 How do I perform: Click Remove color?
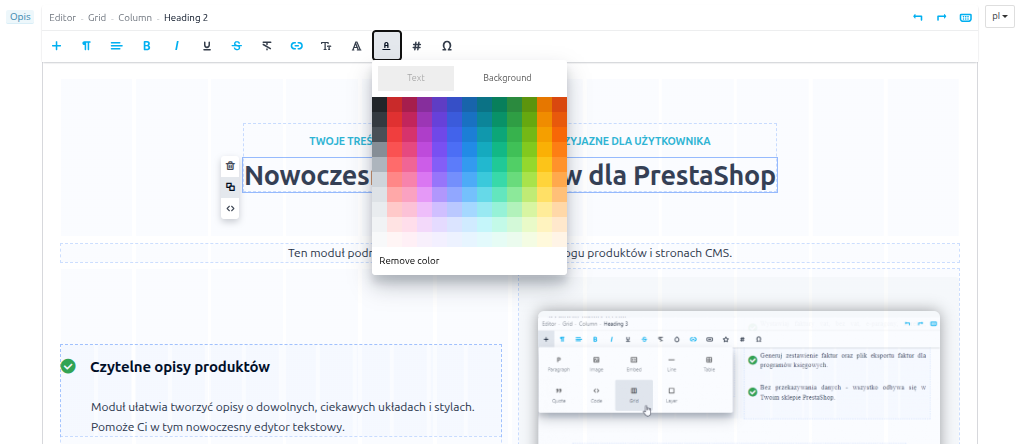409,261
